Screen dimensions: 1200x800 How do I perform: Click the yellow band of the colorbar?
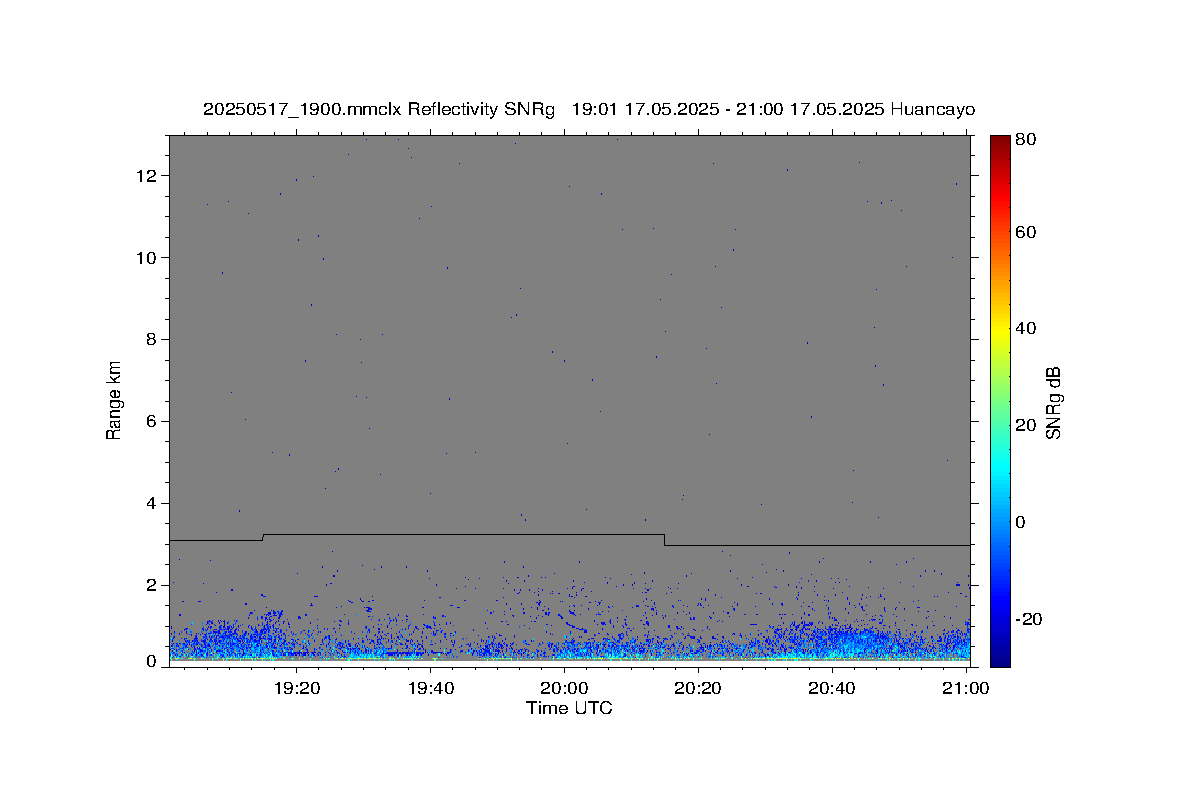tap(1000, 328)
